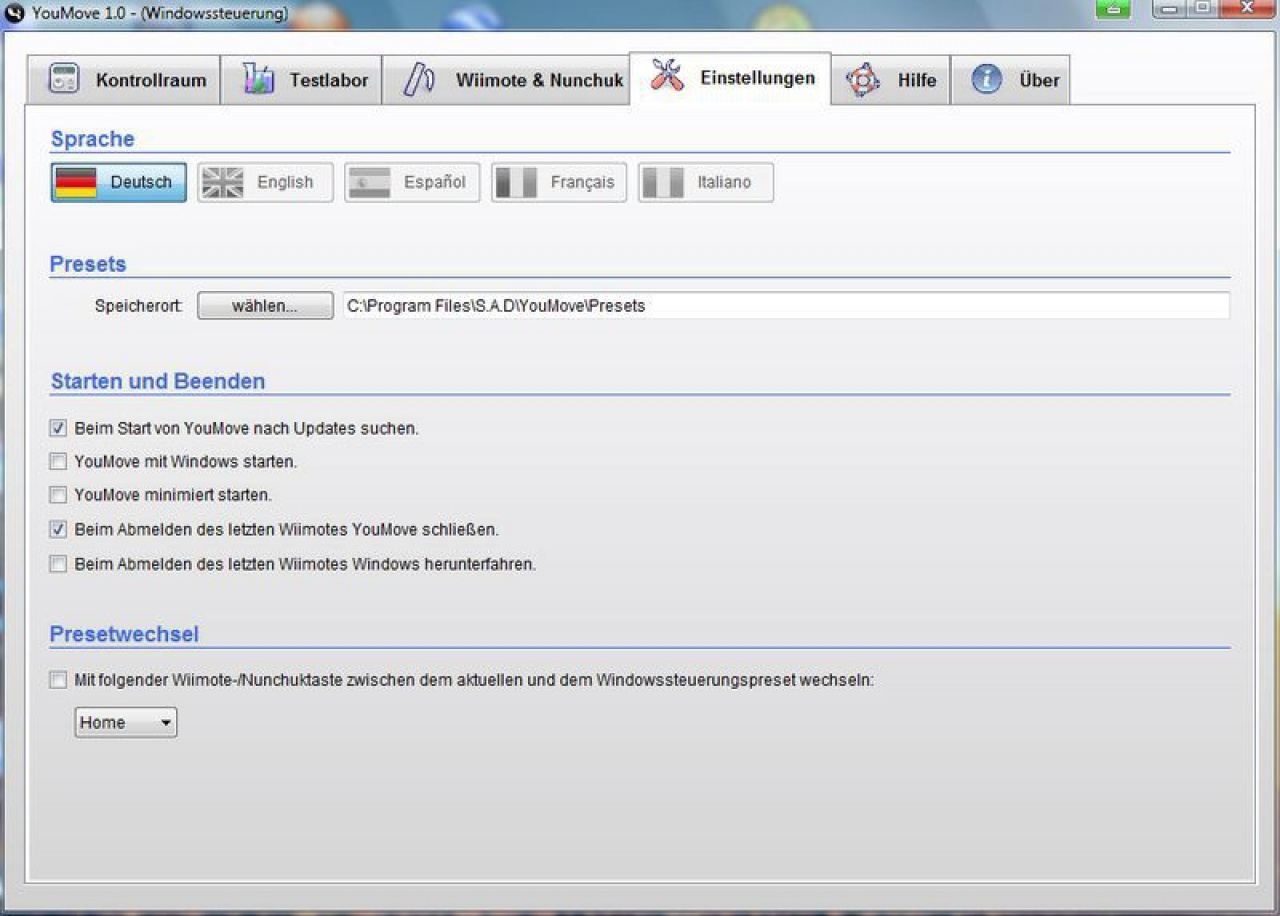Click the wählen... button for Speicherort
The height and width of the screenshot is (916, 1280).
[265, 306]
